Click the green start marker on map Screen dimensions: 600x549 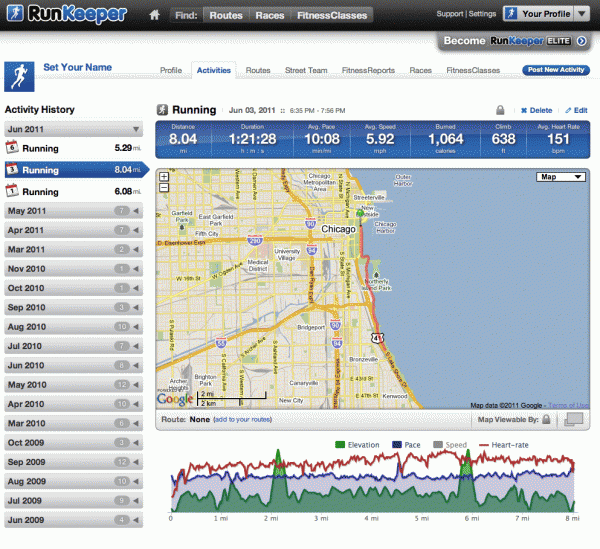360,213
